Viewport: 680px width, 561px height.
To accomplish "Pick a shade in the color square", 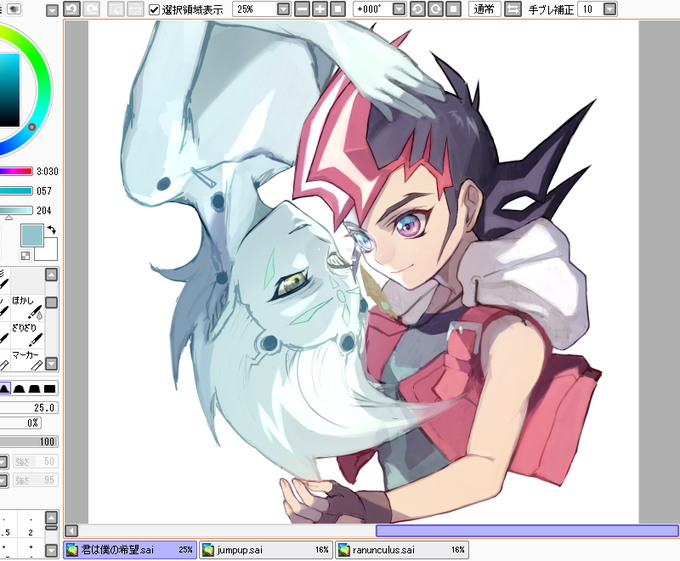I will [10, 90].
